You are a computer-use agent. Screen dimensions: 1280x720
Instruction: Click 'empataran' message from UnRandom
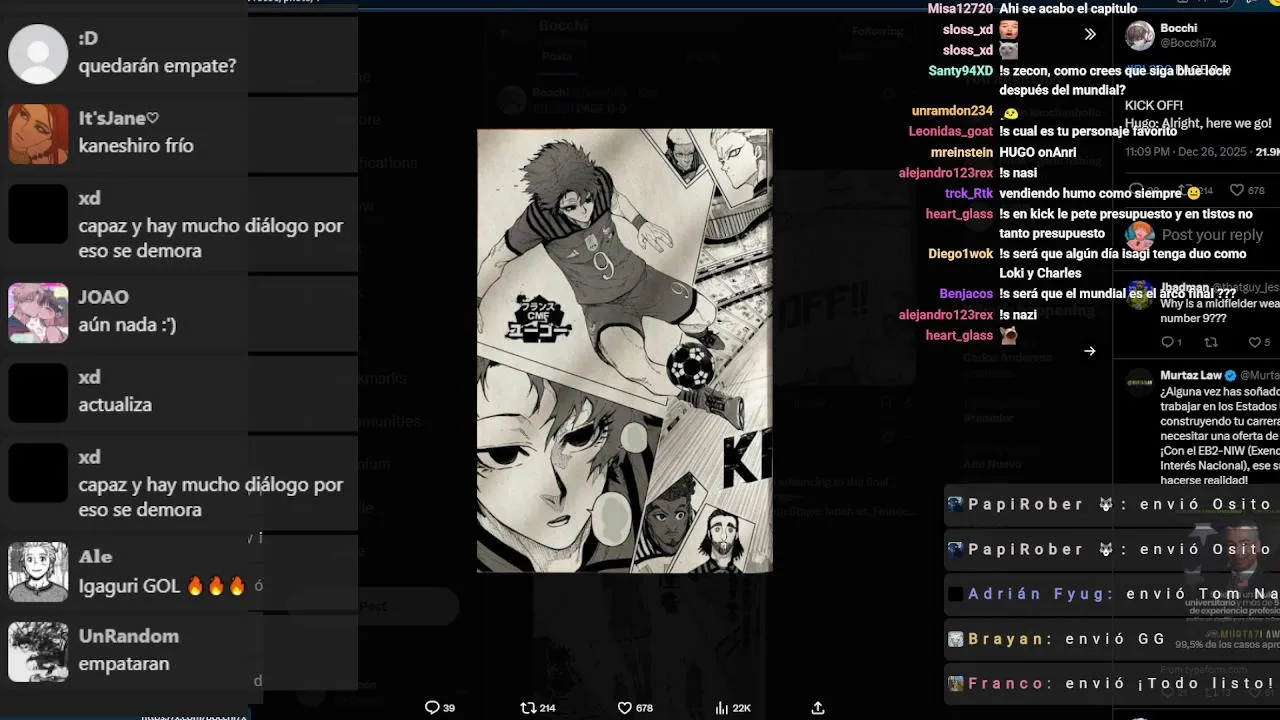click(x=124, y=663)
